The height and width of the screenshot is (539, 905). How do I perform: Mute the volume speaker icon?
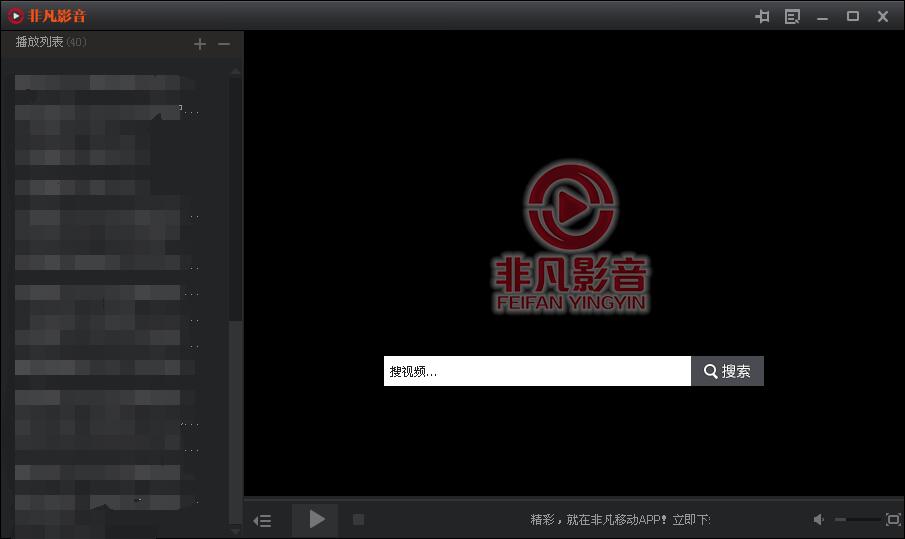pyautogui.click(x=818, y=520)
